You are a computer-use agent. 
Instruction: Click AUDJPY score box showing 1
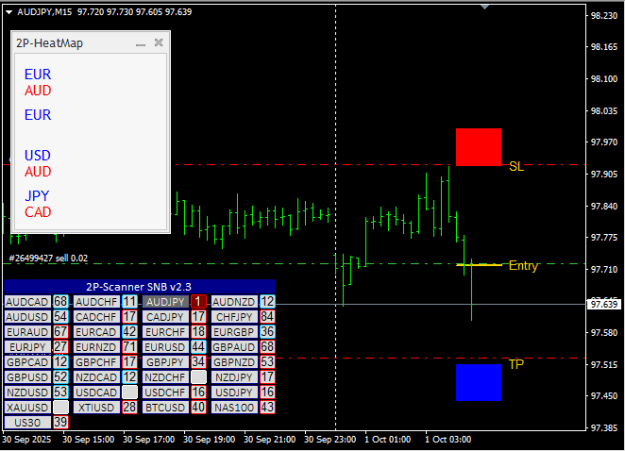199,302
